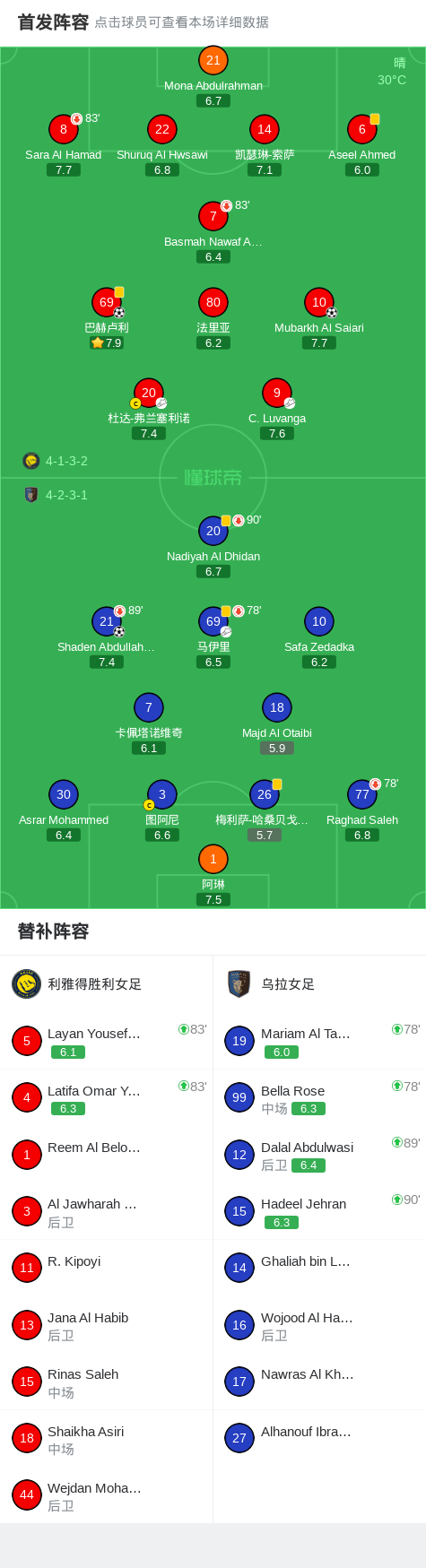Open player 10 Mubarkh Al Saiari
The height and width of the screenshot is (1568, 426).
pyautogui.click(x=319, y=302)
